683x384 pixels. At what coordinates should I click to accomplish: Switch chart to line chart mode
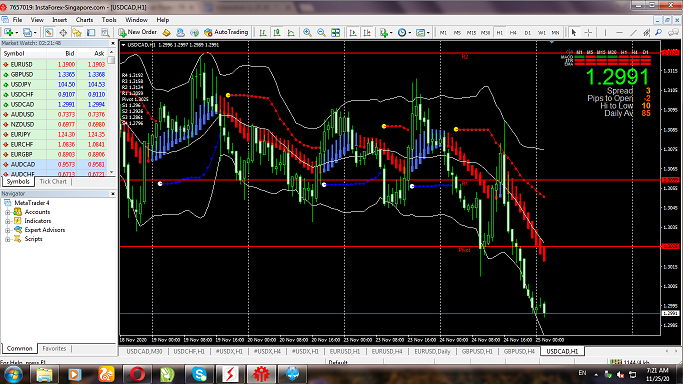click(291, 32)
